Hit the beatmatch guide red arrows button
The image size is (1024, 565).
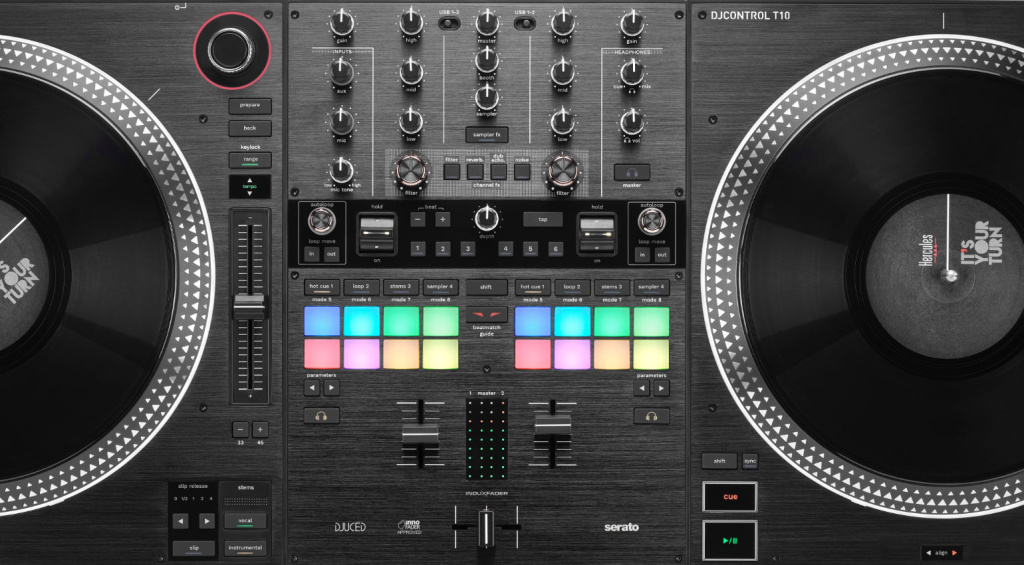click(487, 314)
